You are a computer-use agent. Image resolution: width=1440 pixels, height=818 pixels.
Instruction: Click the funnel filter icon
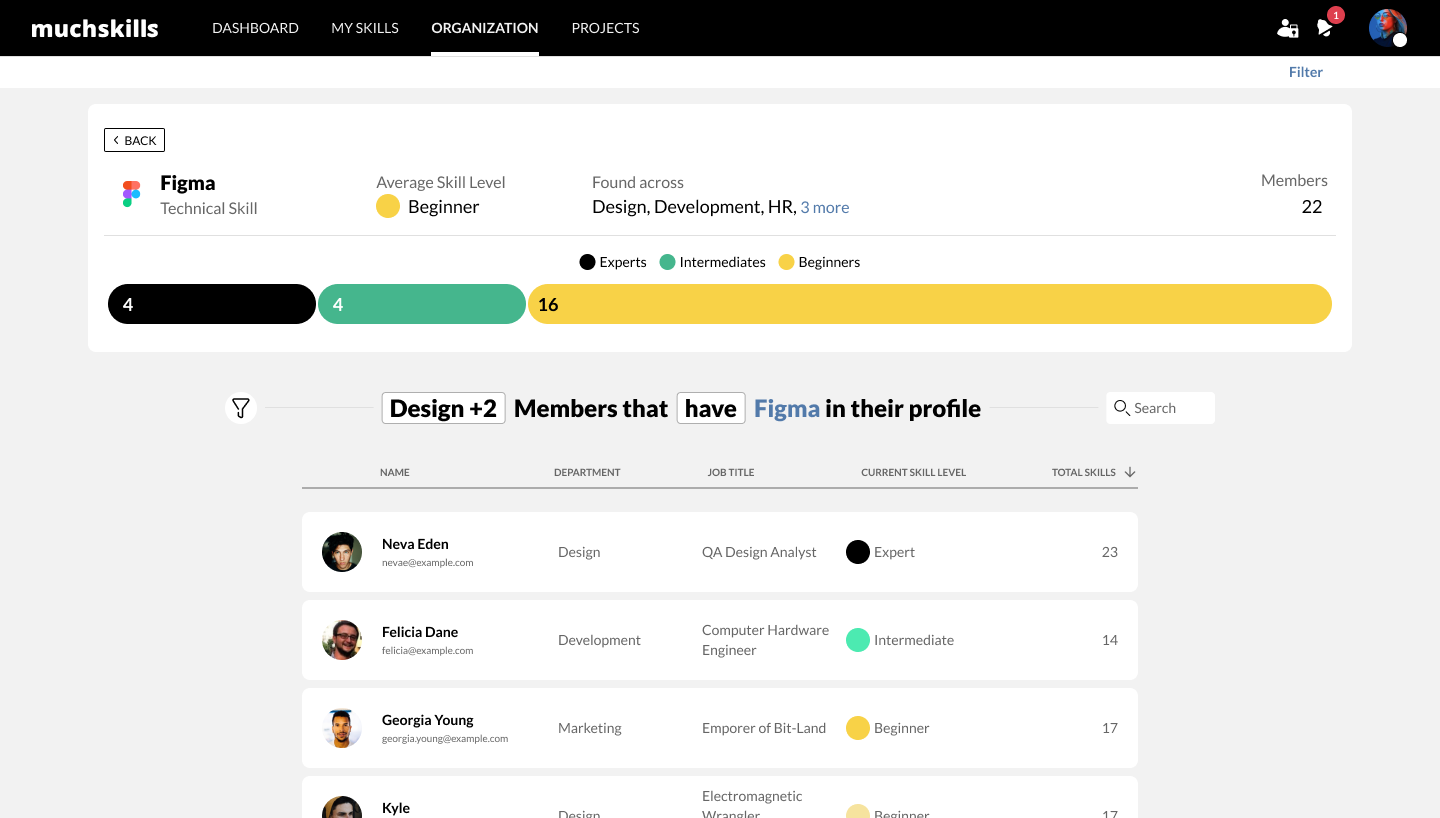241,408
